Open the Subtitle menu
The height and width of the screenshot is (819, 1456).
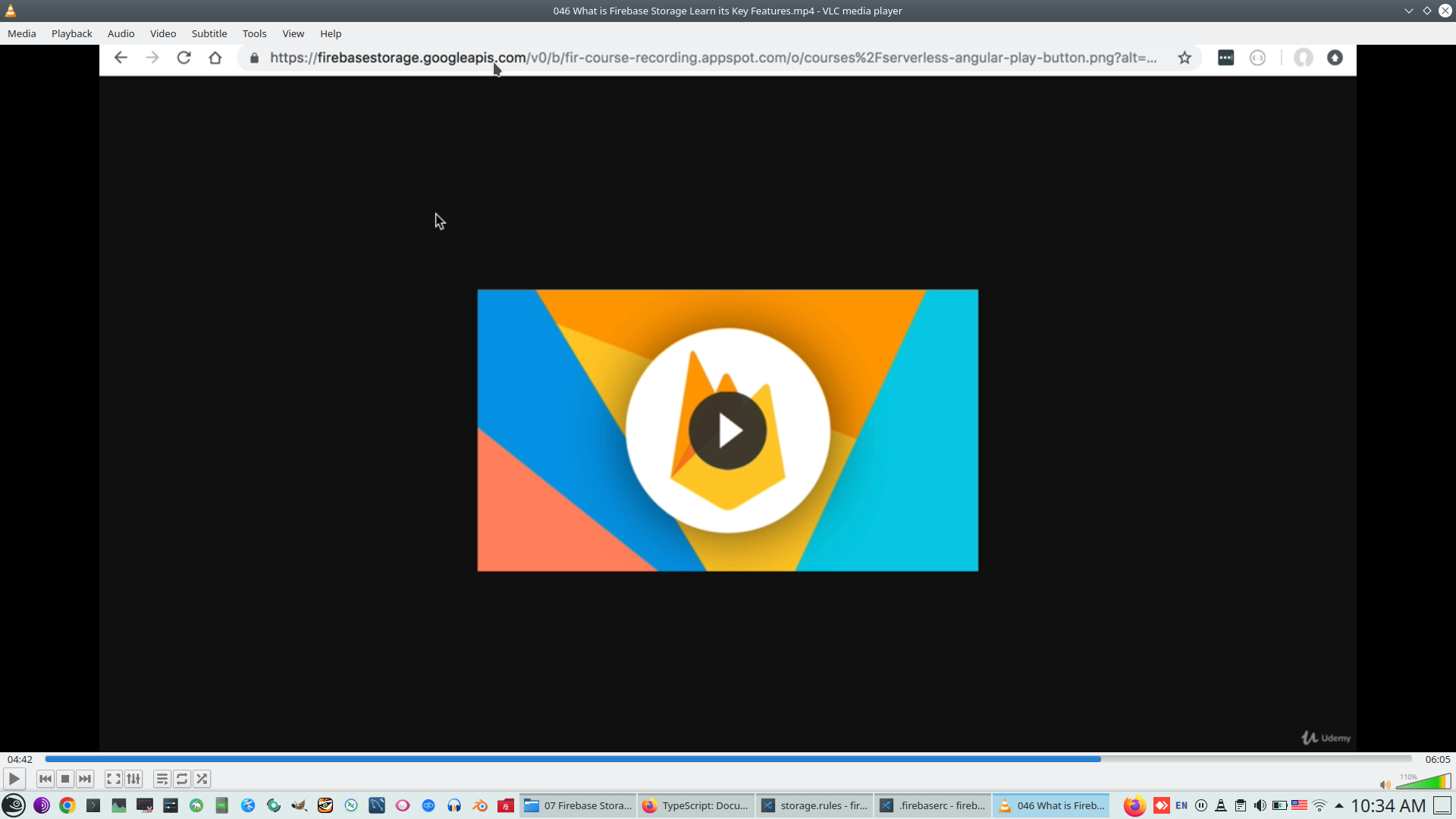[x=209, y=33]
